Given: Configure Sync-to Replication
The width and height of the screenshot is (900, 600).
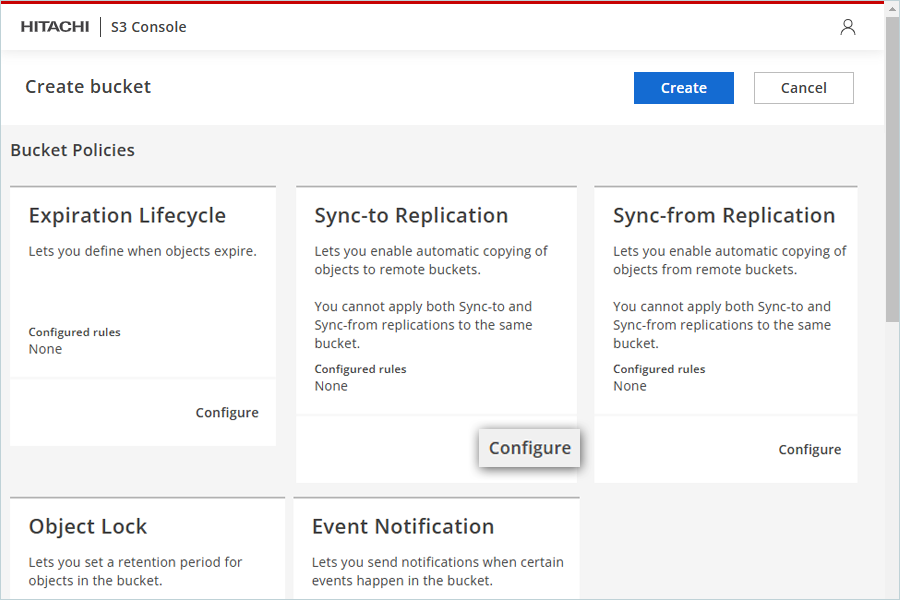Looking at the screenshot, I should 530,448.
